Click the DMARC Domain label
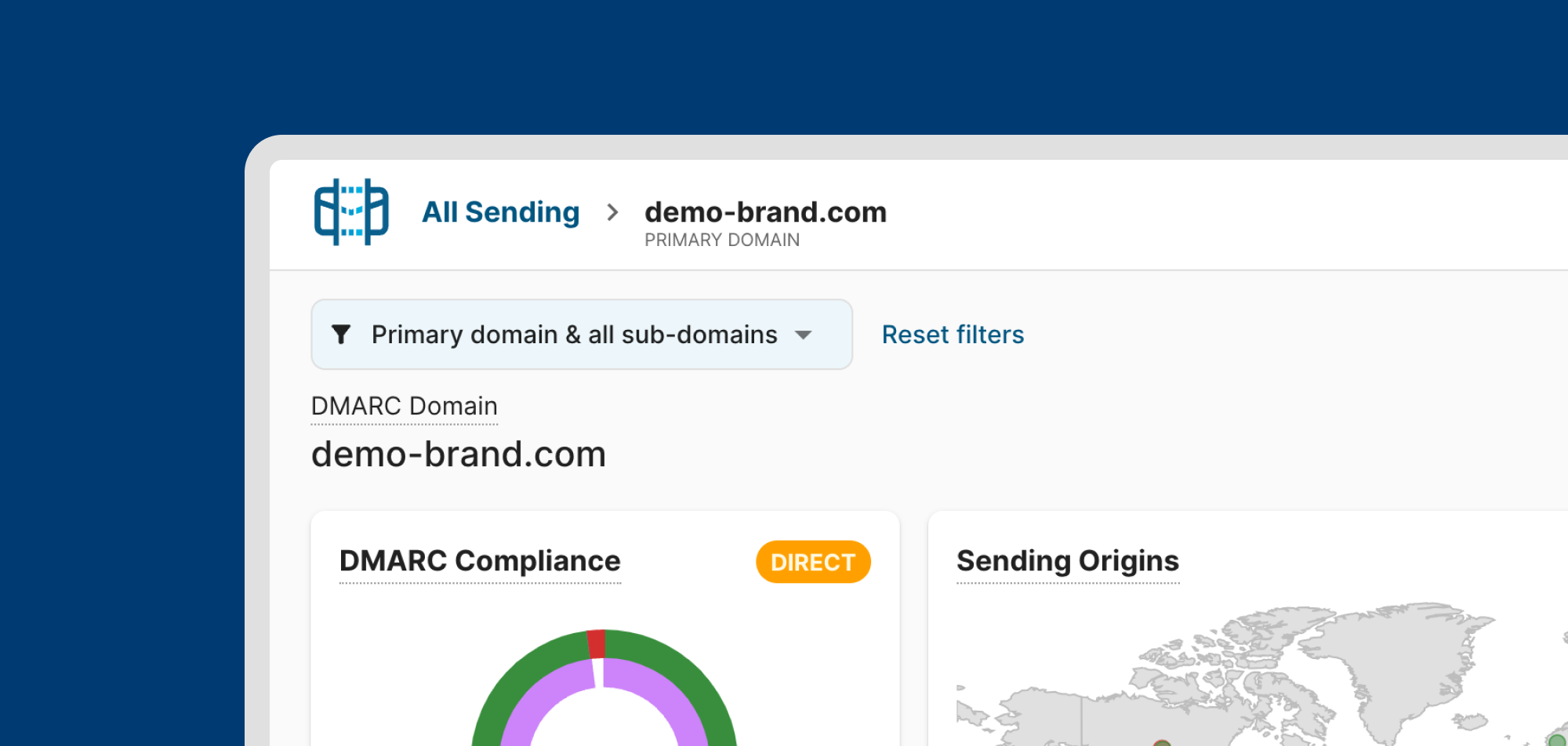 (404, 406)
